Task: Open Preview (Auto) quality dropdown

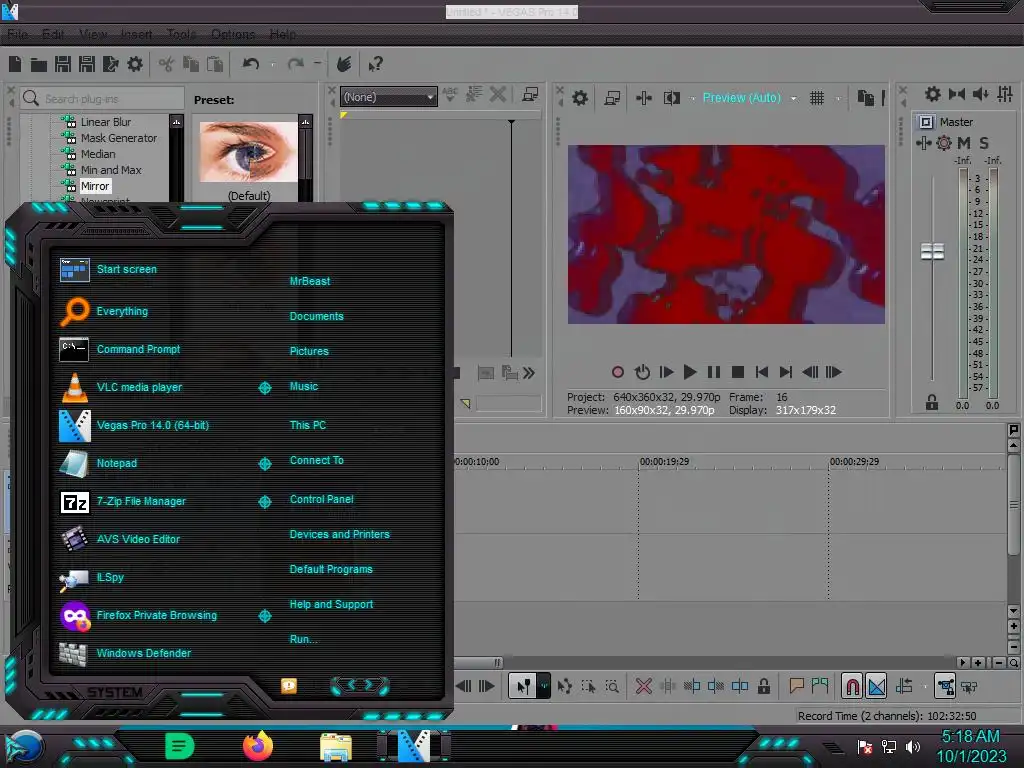Action: (x=793, y=99)
